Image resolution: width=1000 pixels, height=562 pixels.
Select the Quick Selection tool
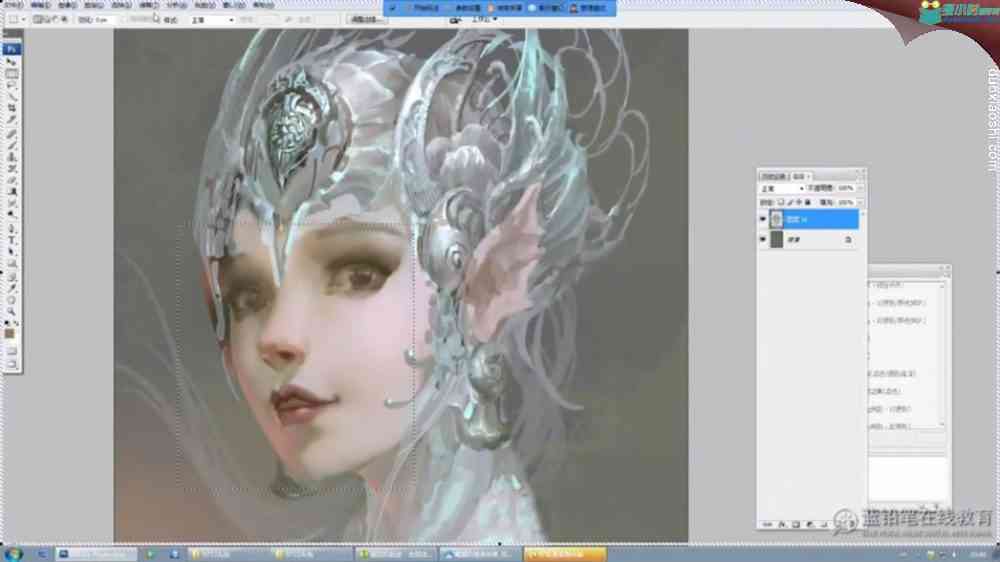point(11,97)
